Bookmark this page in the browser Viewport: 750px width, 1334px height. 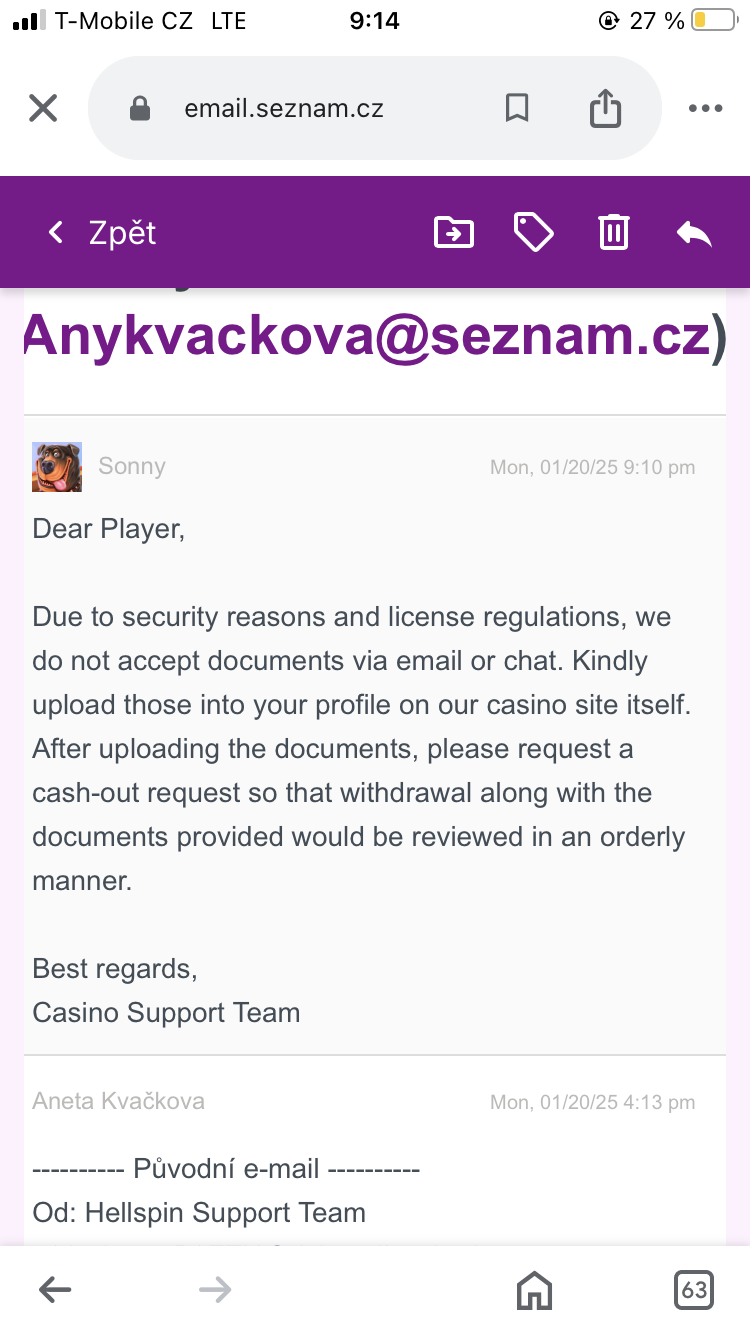(517, 108)
